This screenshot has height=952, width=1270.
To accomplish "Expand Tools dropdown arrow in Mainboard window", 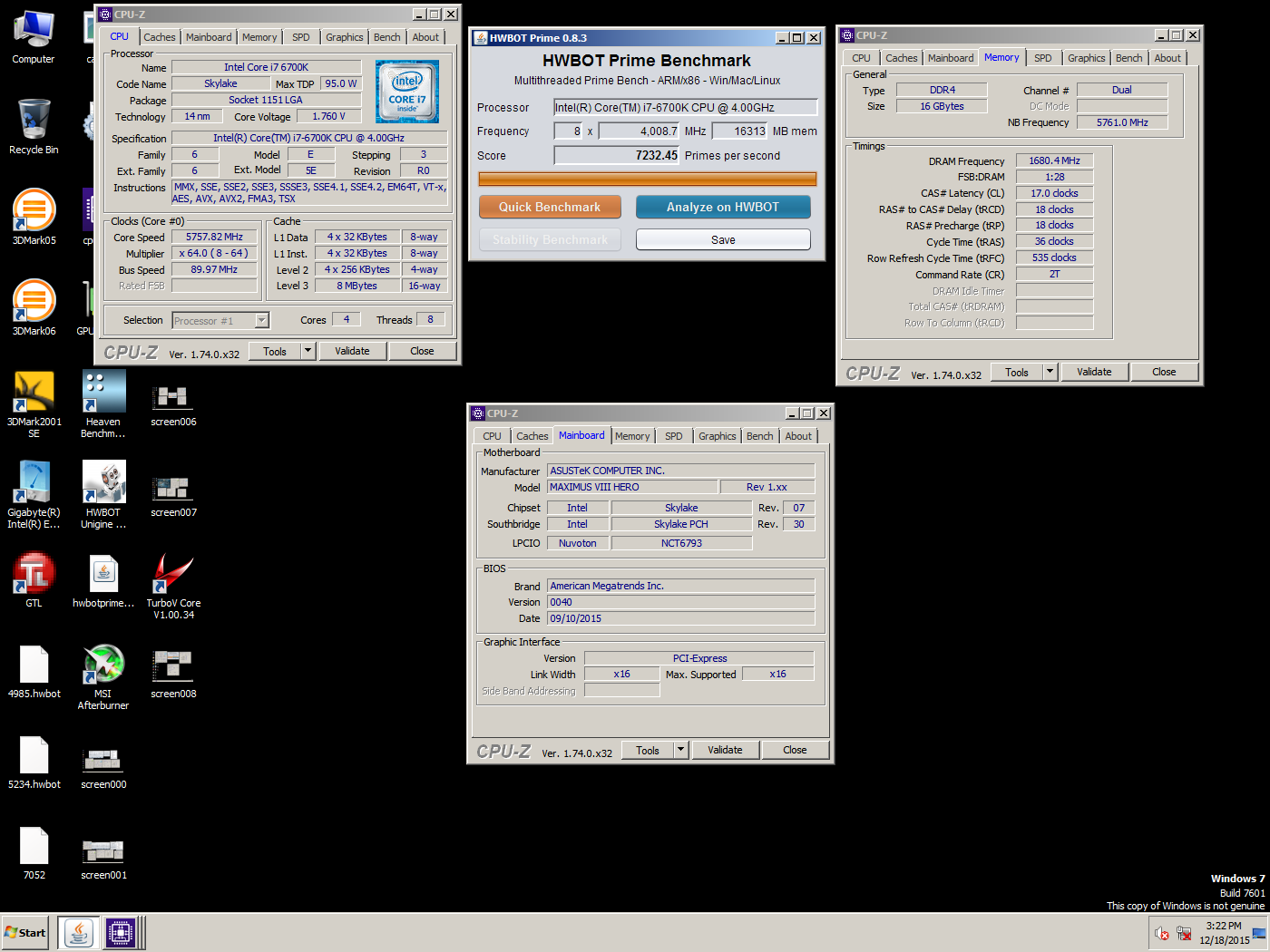I will (x=680, y=750).
